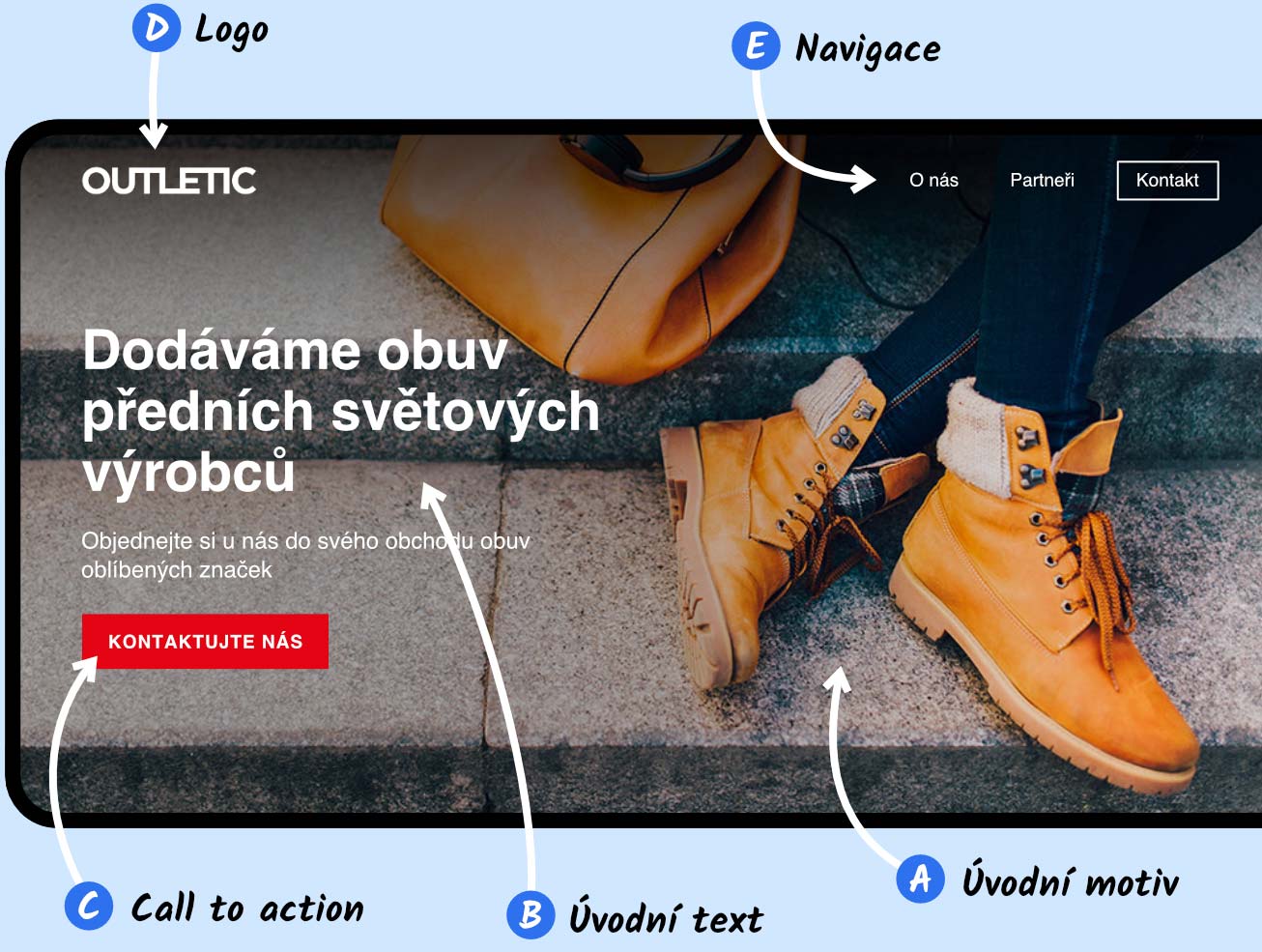Click the blue C badge
Viewport: 1262px width, 952px height.
(x=89, y=906)
